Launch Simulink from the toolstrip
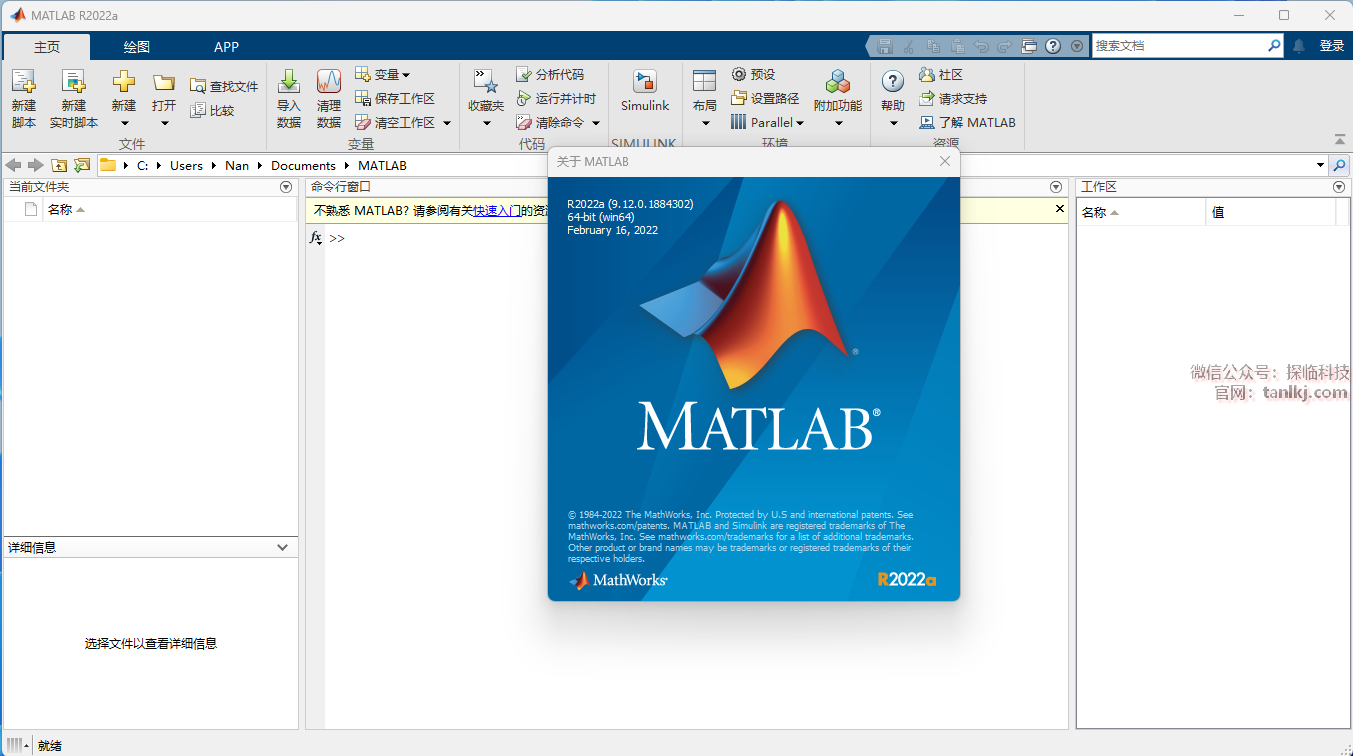This screenshot has height=756, width=1353. coord(645,91)
